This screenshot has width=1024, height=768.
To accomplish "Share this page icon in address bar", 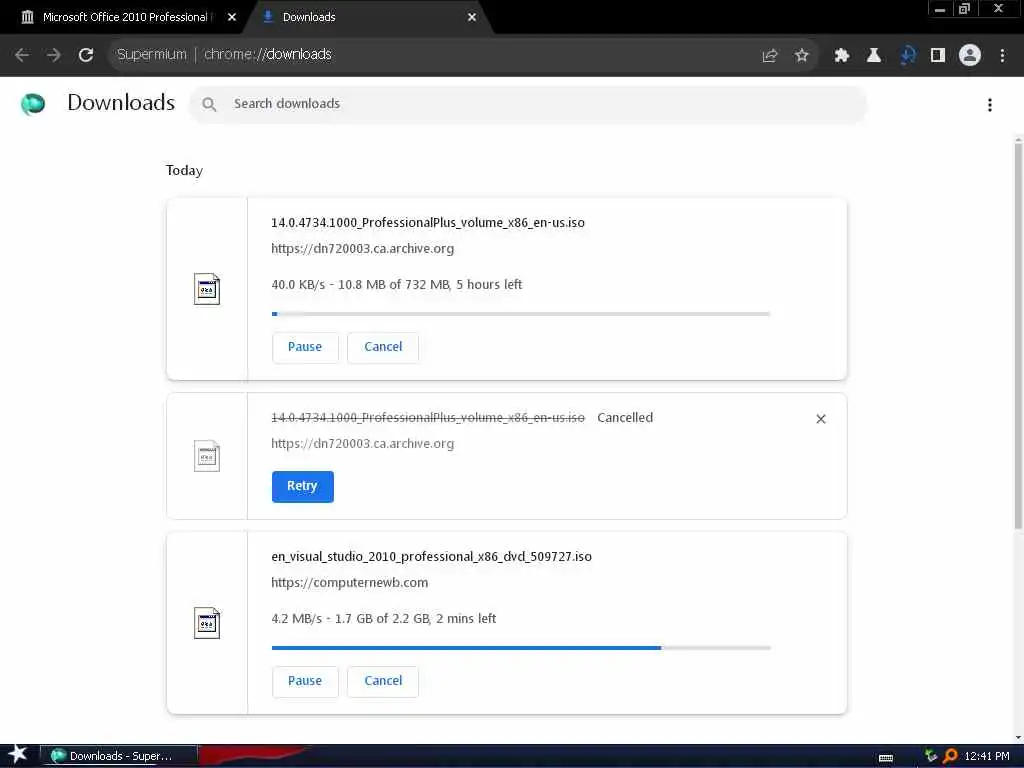I will tap(770, 56).
